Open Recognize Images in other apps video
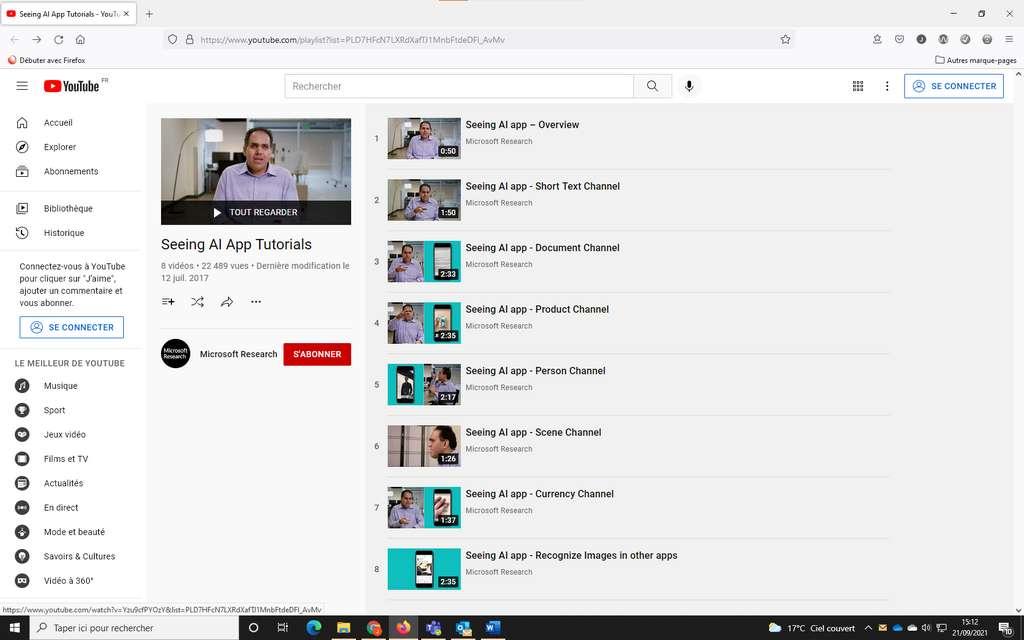The height and width of the screenshot is (640, 1024). (x=571, y=555)
